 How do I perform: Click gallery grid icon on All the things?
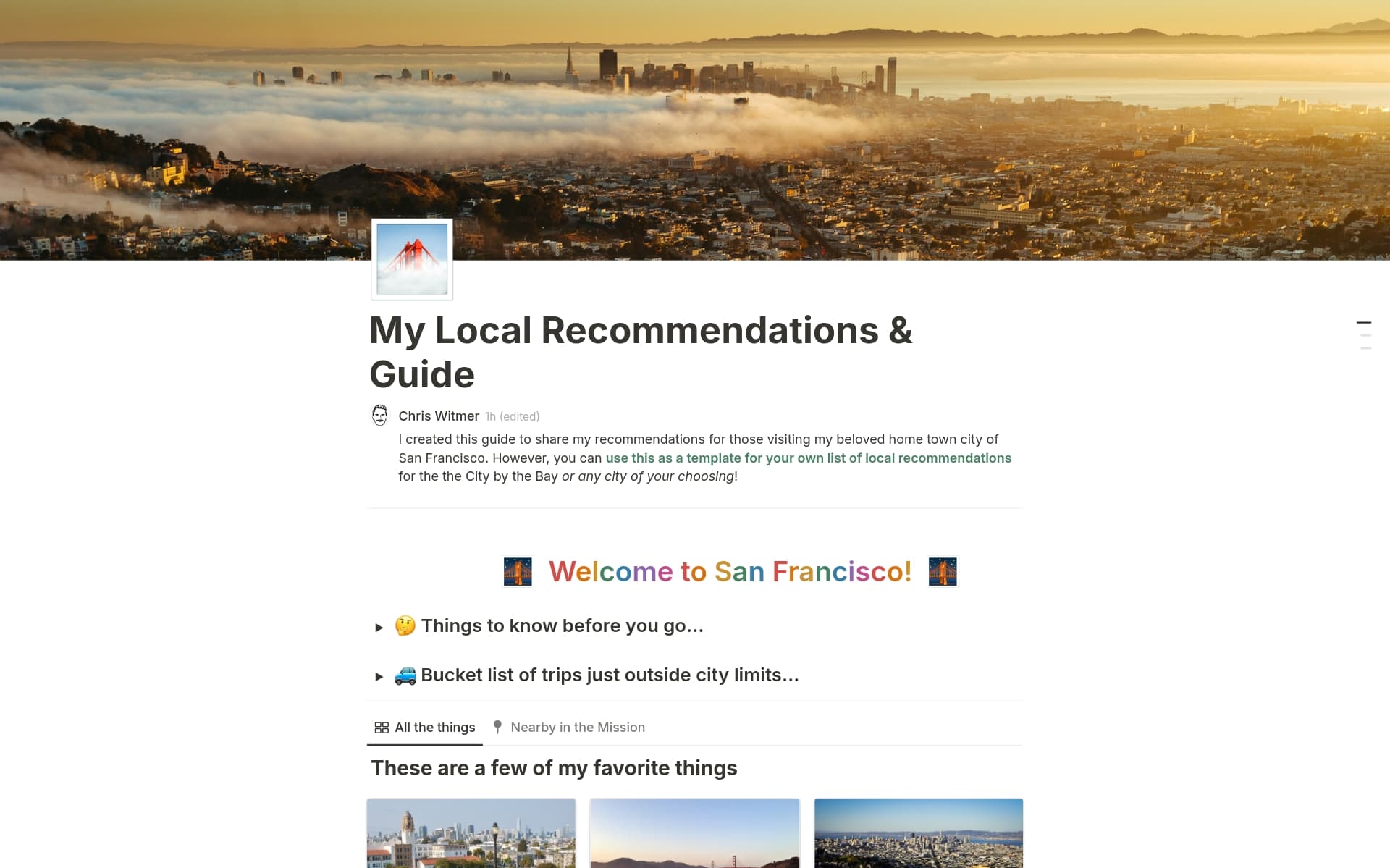click(382, 728)
